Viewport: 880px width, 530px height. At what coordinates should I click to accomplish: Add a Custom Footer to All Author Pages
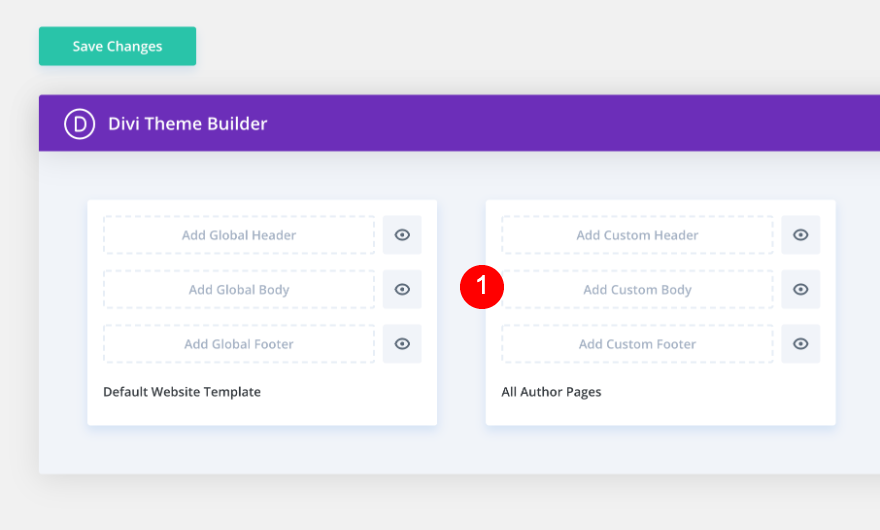pyautogui.click(x=638, y=344)
